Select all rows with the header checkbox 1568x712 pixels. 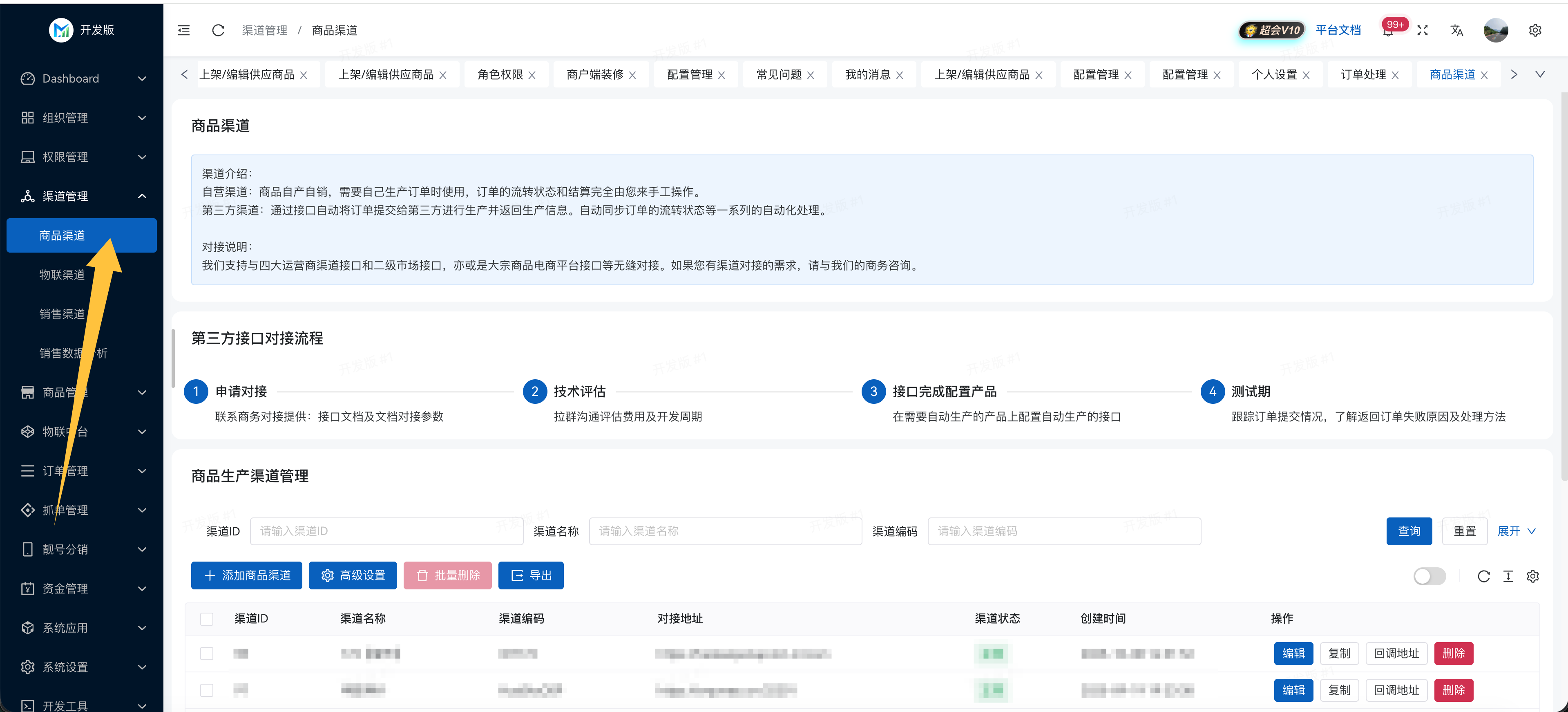pyautogui.click(x=207, y=618)
